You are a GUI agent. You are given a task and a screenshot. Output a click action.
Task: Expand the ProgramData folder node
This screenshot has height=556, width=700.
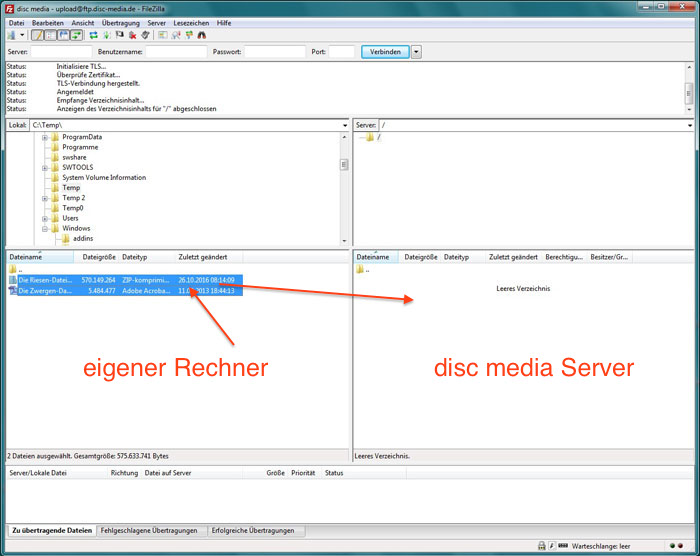click(45, 138)
